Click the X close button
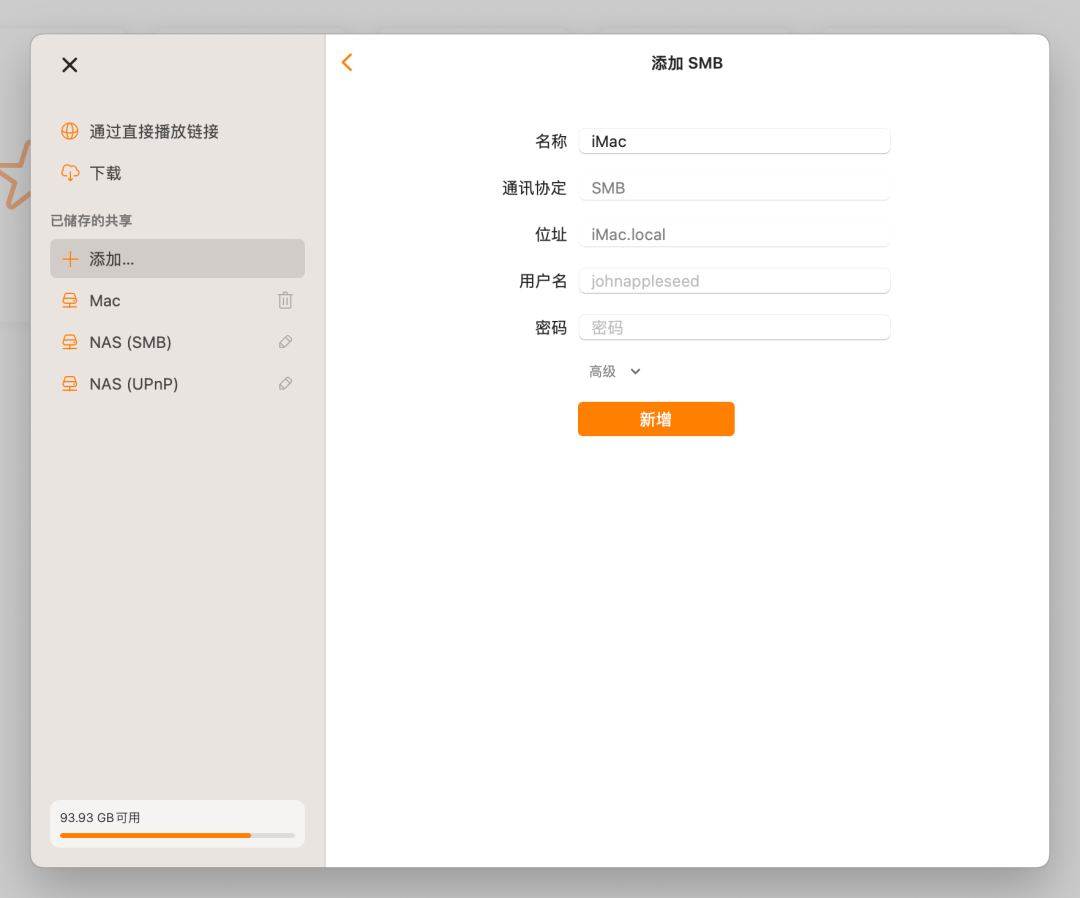 click(69, 64)
